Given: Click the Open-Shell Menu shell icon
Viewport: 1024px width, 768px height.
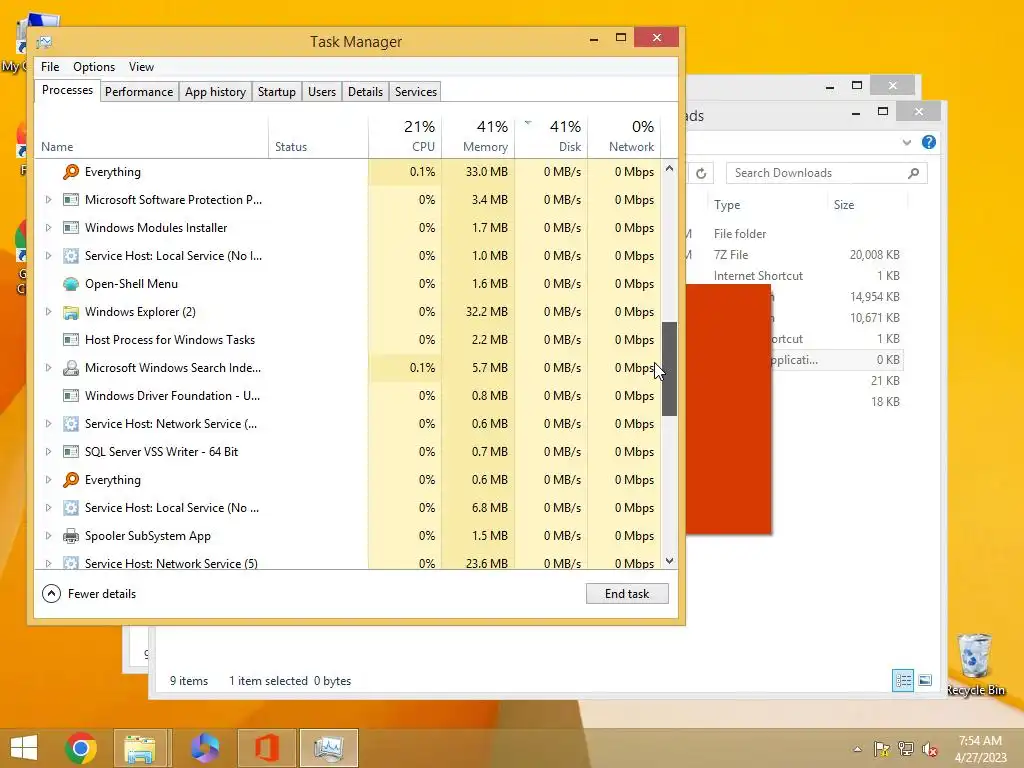Looking at the screenshot, I should point(71,284).
